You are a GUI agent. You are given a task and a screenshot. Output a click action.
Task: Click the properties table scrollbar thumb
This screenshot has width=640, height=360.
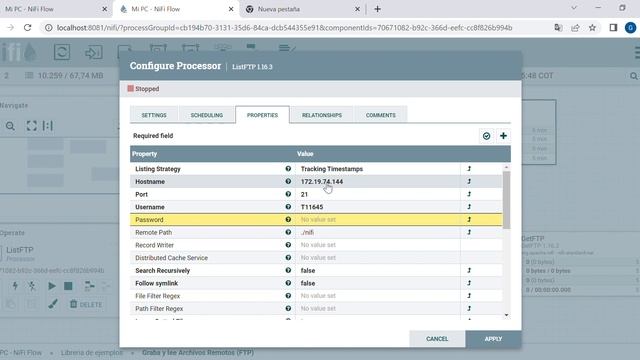point(506,200)
